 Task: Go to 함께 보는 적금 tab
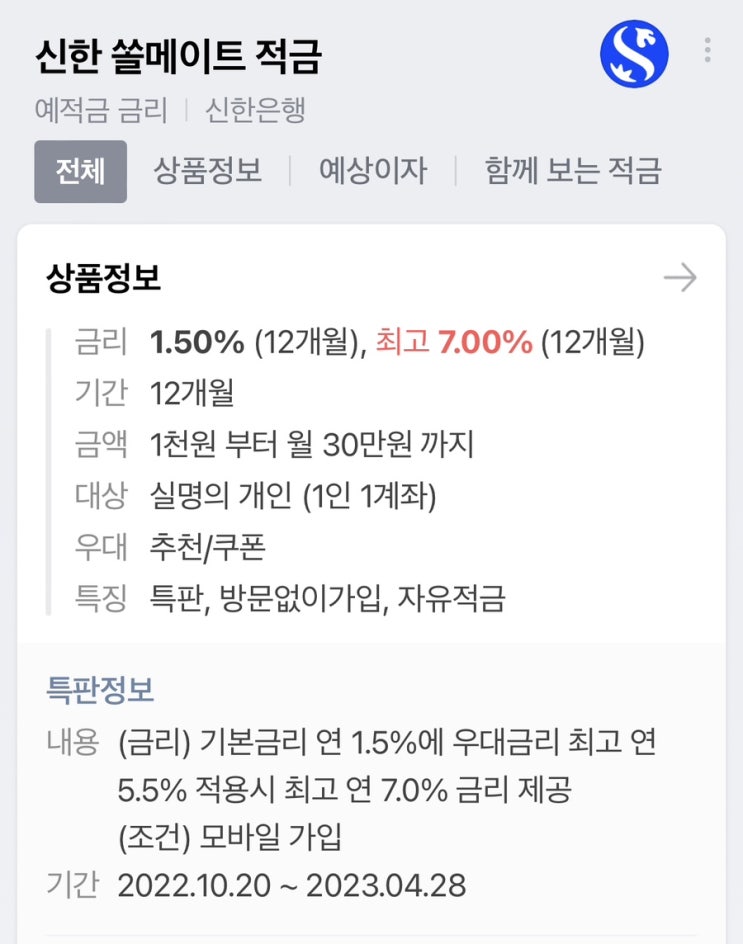tap(572, 171)
